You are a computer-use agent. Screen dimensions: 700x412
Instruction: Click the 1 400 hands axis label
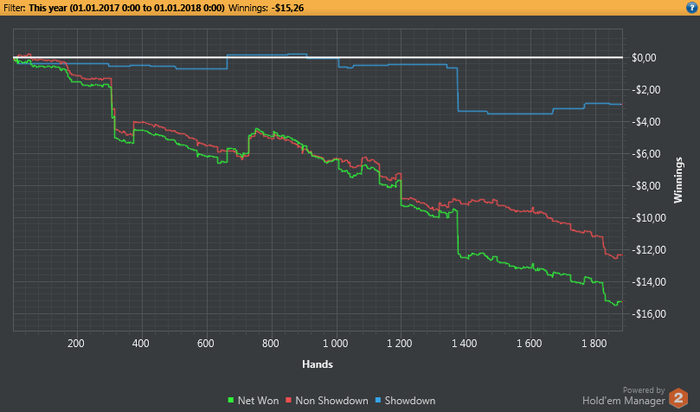(x=465, y=343)
